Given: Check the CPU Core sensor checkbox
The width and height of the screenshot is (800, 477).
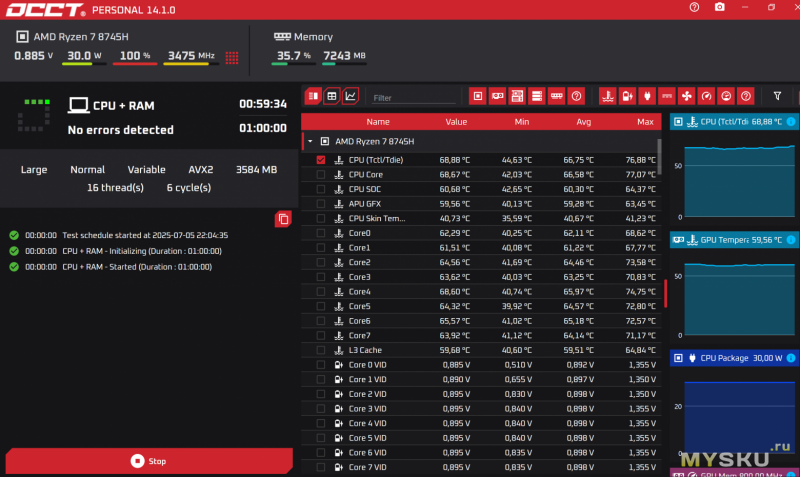Looking at the screenshot, I should (320, 174).
